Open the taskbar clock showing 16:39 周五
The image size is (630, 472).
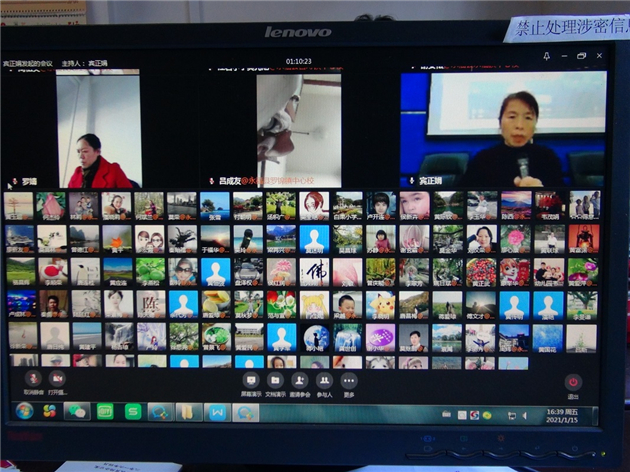[x=562, y=416]
